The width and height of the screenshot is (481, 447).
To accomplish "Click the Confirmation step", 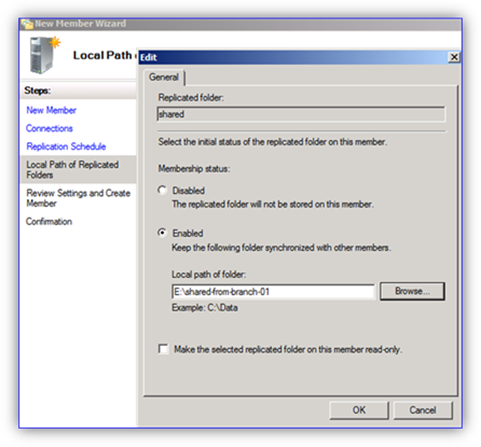I will pyautogui.click(x=49, y=222).
